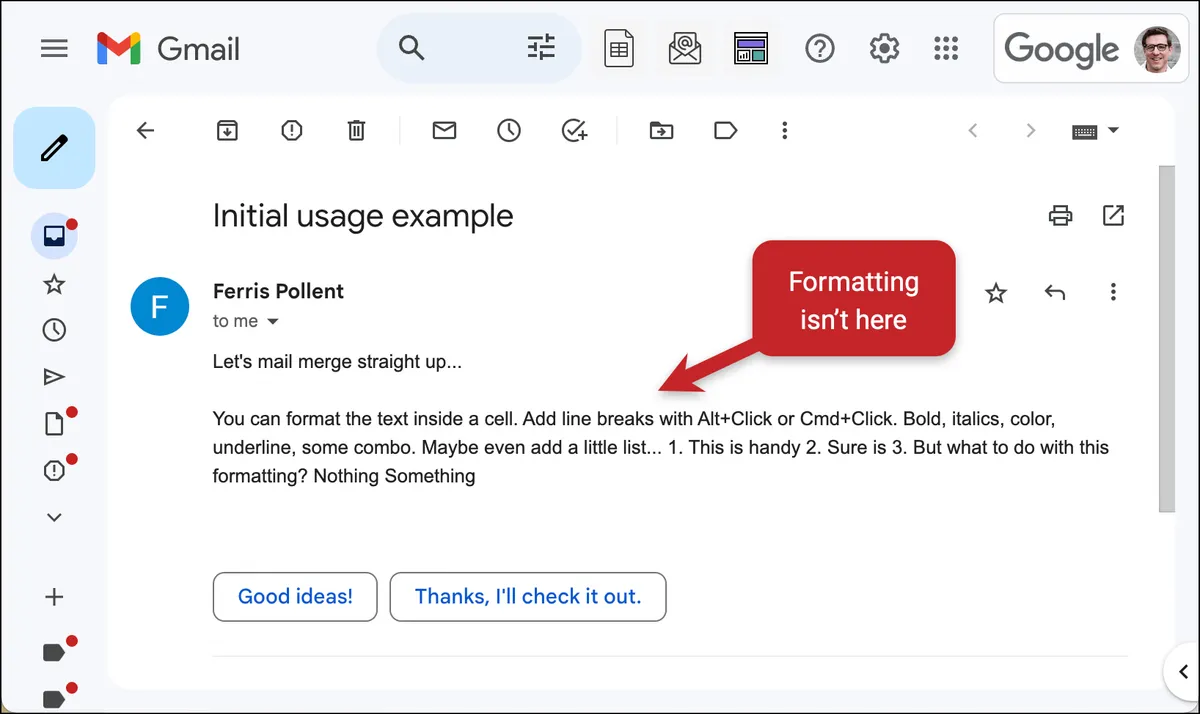Apply a label to the email

coord(725,130)
